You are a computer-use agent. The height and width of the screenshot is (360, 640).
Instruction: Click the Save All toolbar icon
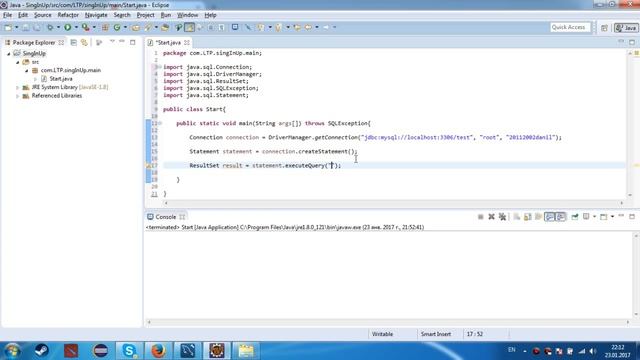coord(37,27)
